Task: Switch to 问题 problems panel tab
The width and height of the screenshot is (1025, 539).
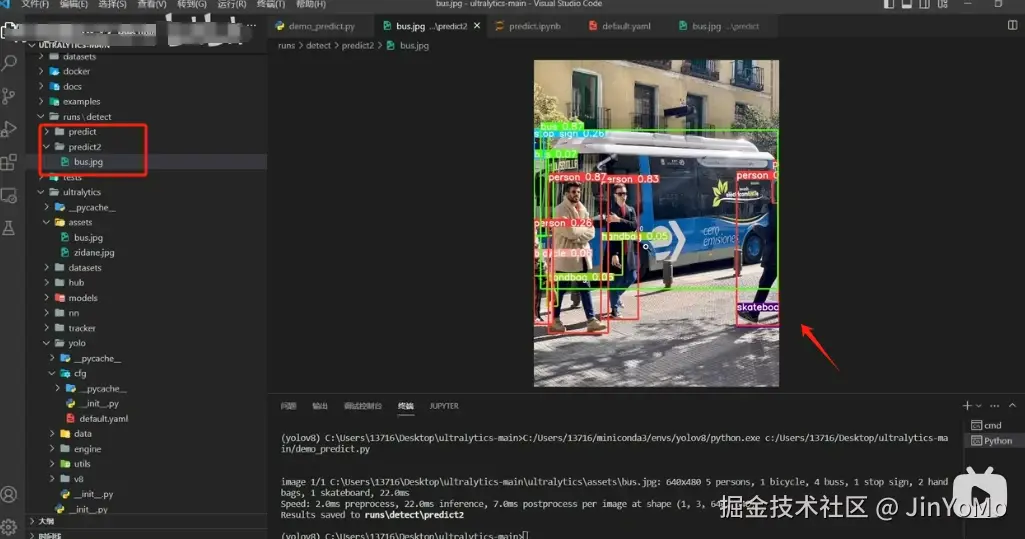Action: pos(288,406)
